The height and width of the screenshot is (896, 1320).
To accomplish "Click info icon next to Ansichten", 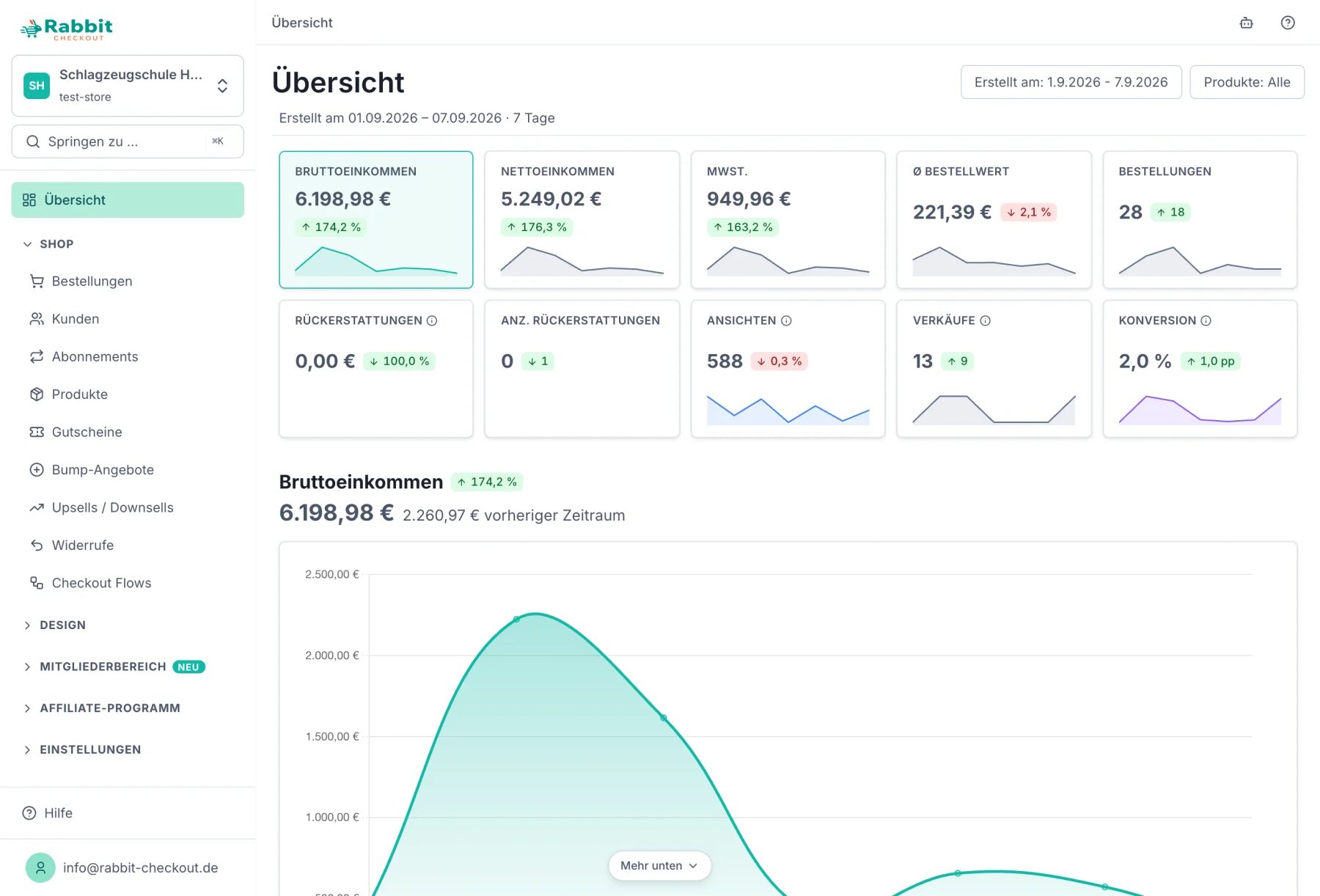I will click(786, 321).
